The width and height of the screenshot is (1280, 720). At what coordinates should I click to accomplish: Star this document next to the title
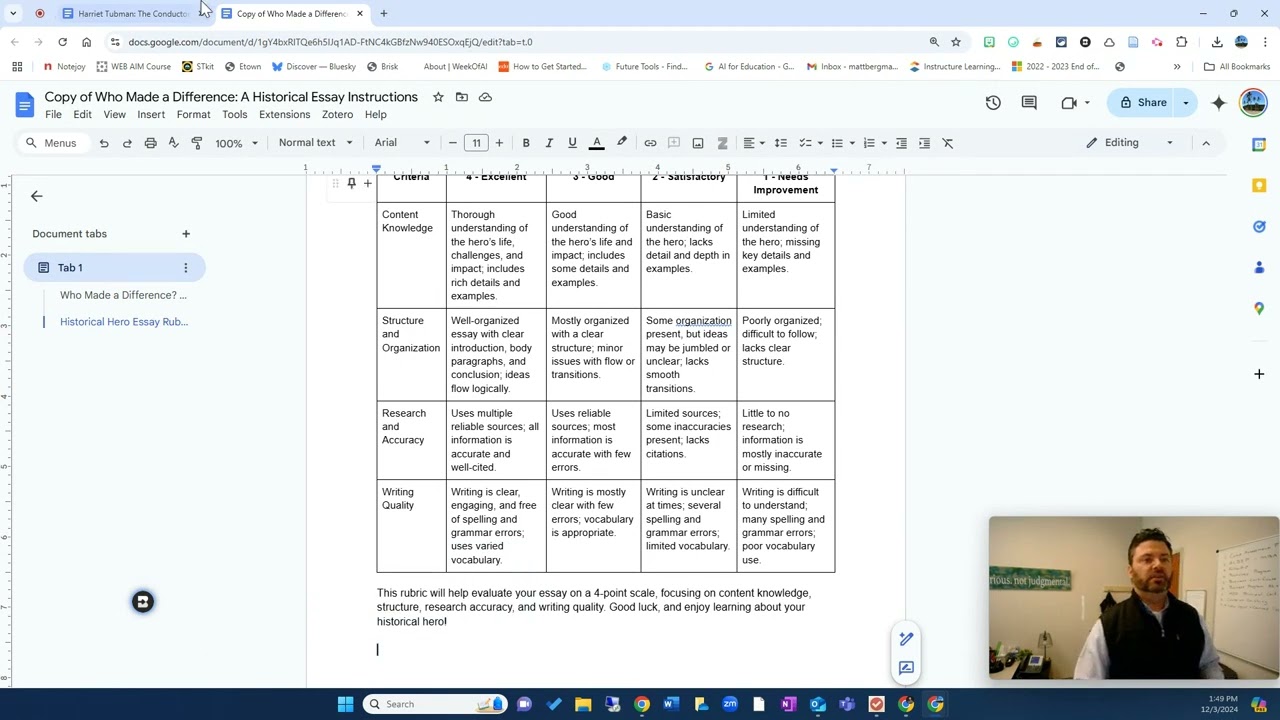[x=438, y=97]
